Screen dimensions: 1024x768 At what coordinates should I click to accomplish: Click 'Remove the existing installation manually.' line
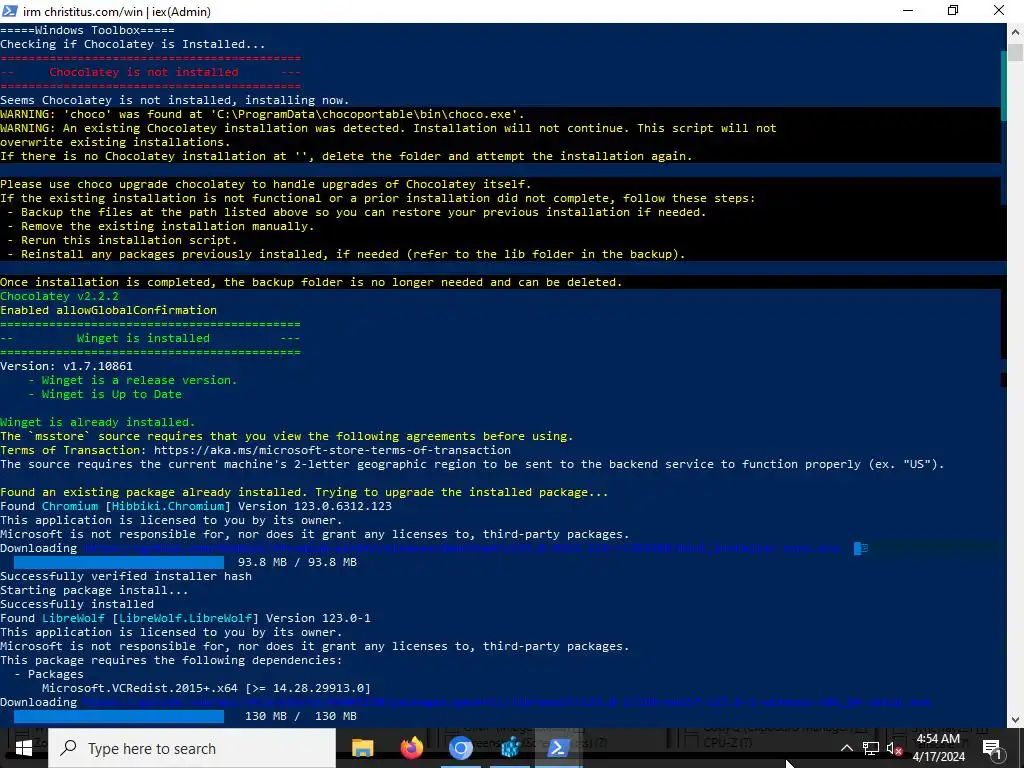pyautogui.click(x=161, y=226)
